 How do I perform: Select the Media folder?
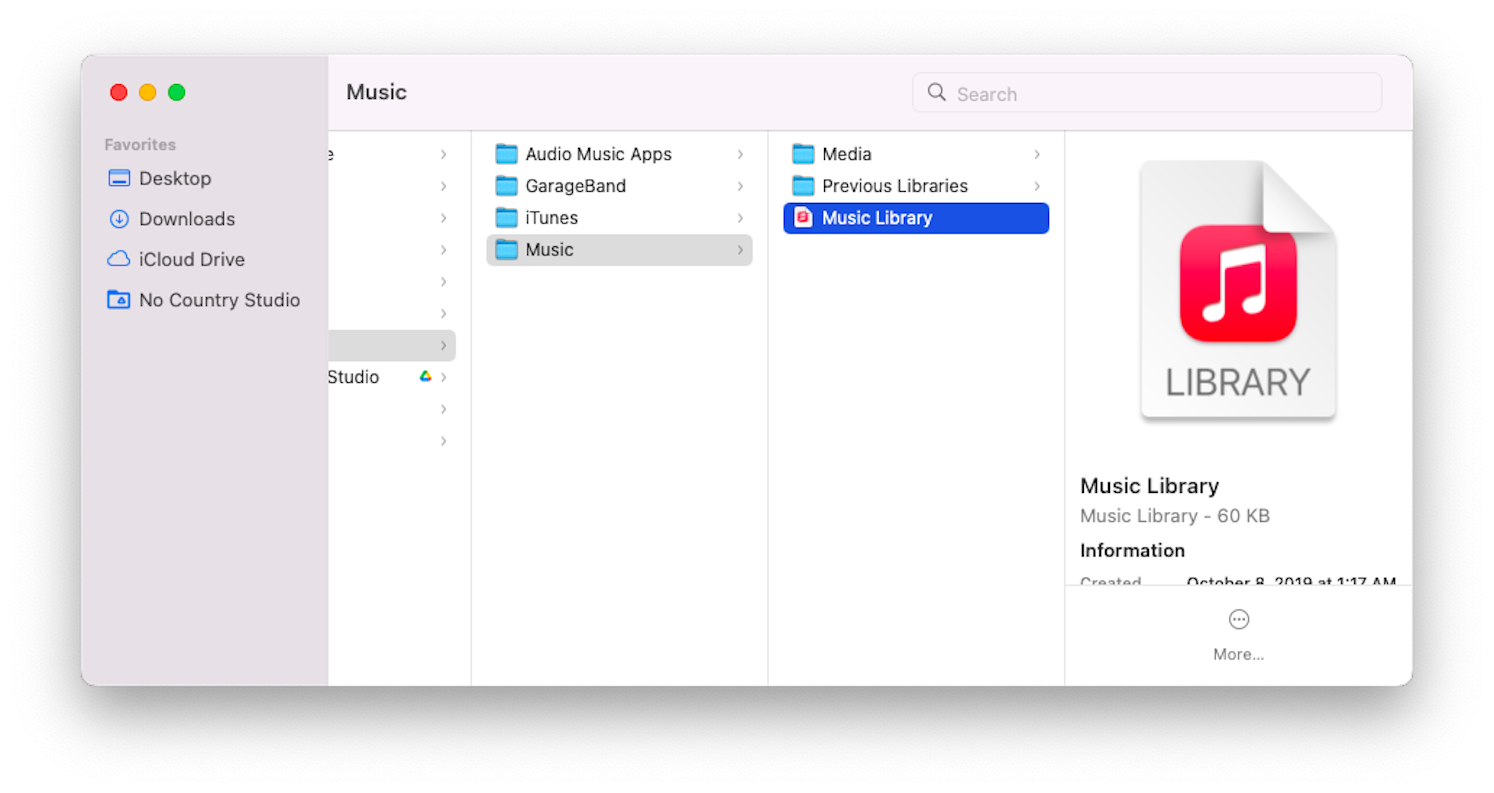(845, 153)
